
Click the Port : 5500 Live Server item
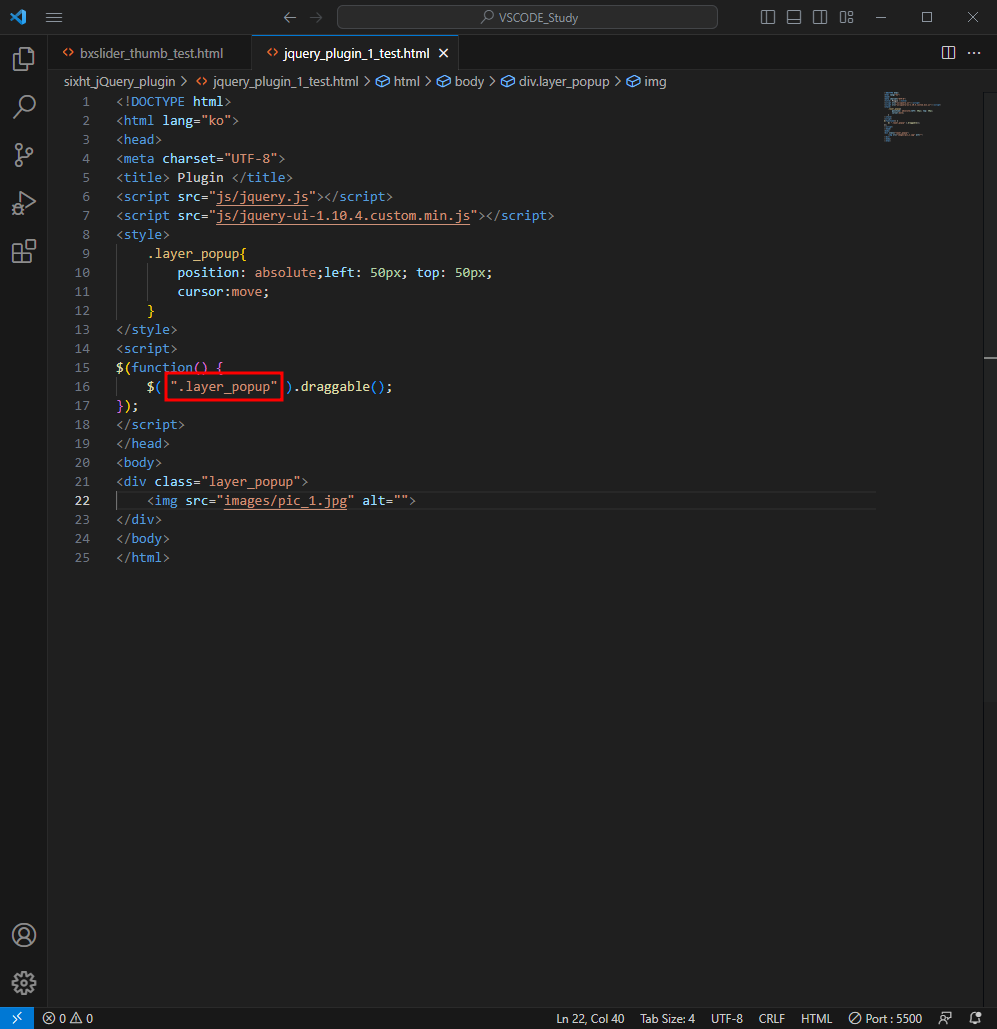click(x=885, y=1018)
